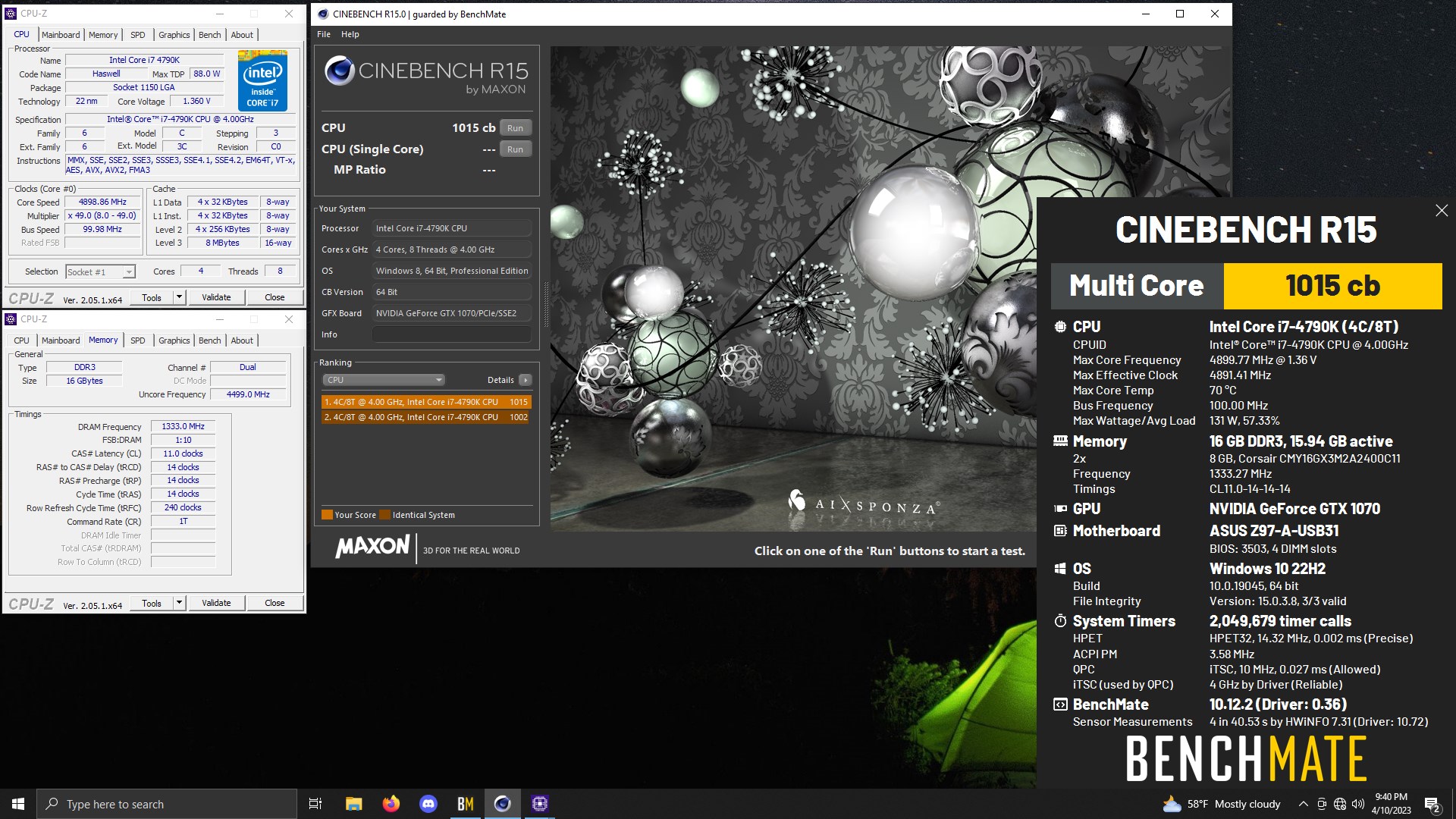Open the Windows Start menu
This screenshot has width=1456, height=819.
[x=18, y=804]
